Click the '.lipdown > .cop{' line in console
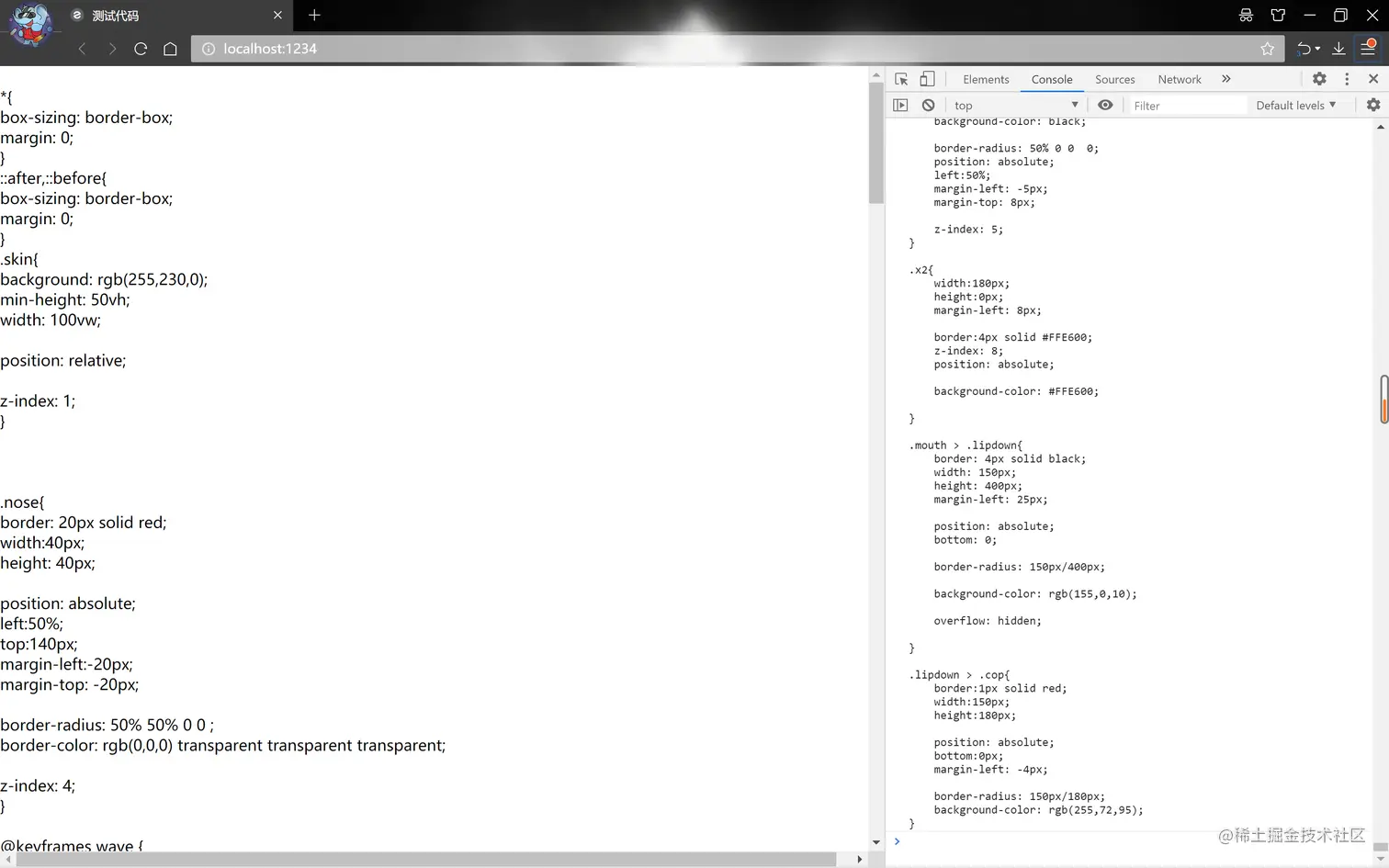The image size is (1389, 868). point(959,675)
